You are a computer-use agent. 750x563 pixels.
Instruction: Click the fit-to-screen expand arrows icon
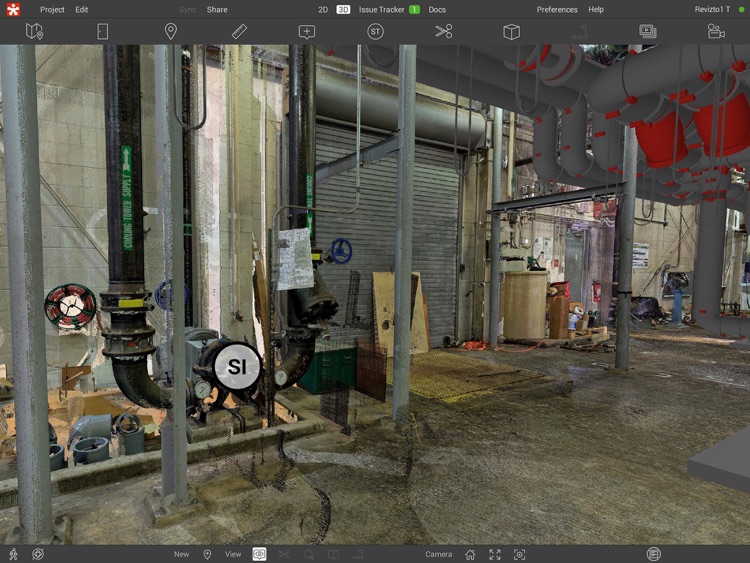click(x=495, y=554)
